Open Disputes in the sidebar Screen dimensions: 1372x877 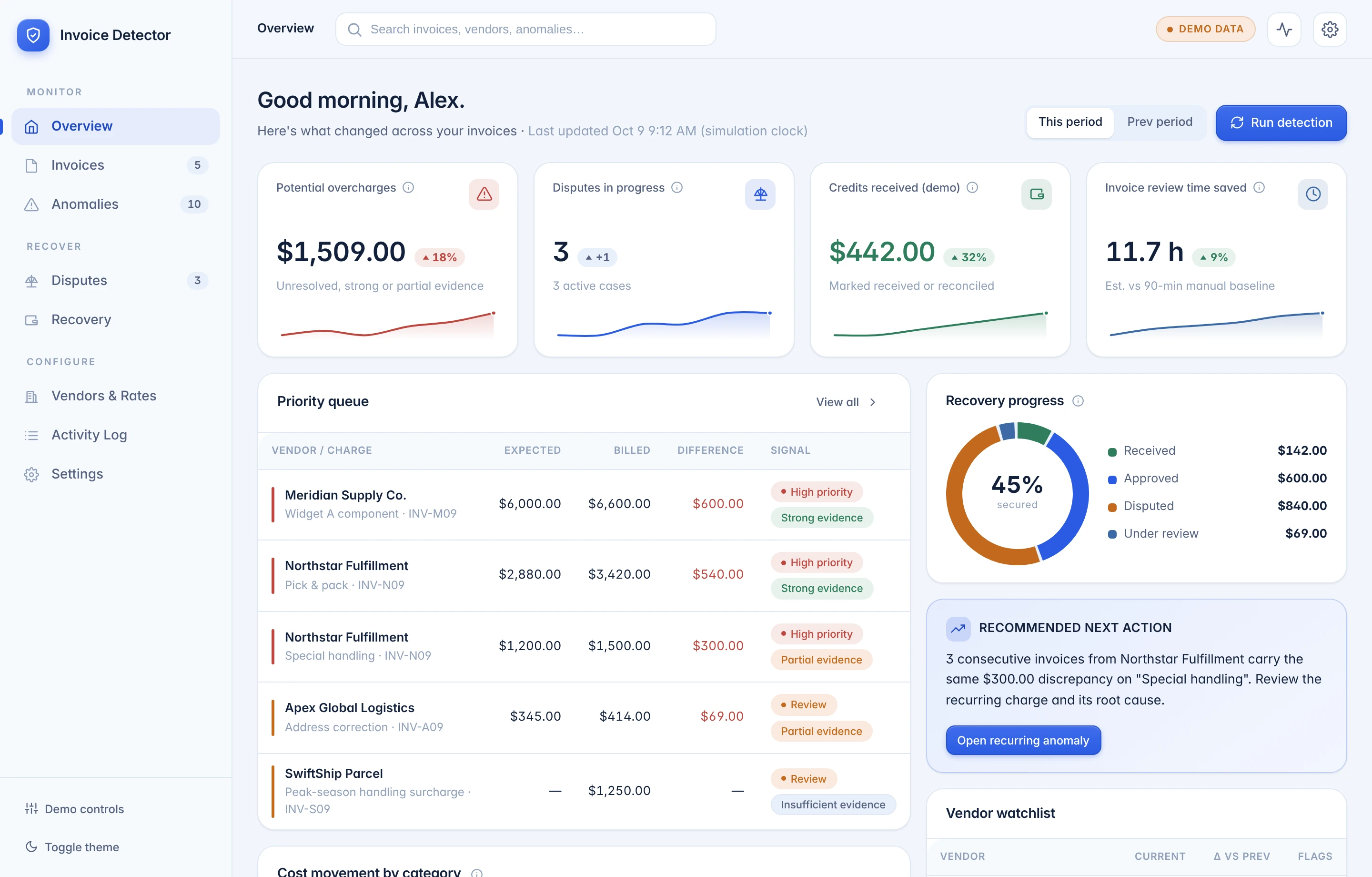pos(116,281)
